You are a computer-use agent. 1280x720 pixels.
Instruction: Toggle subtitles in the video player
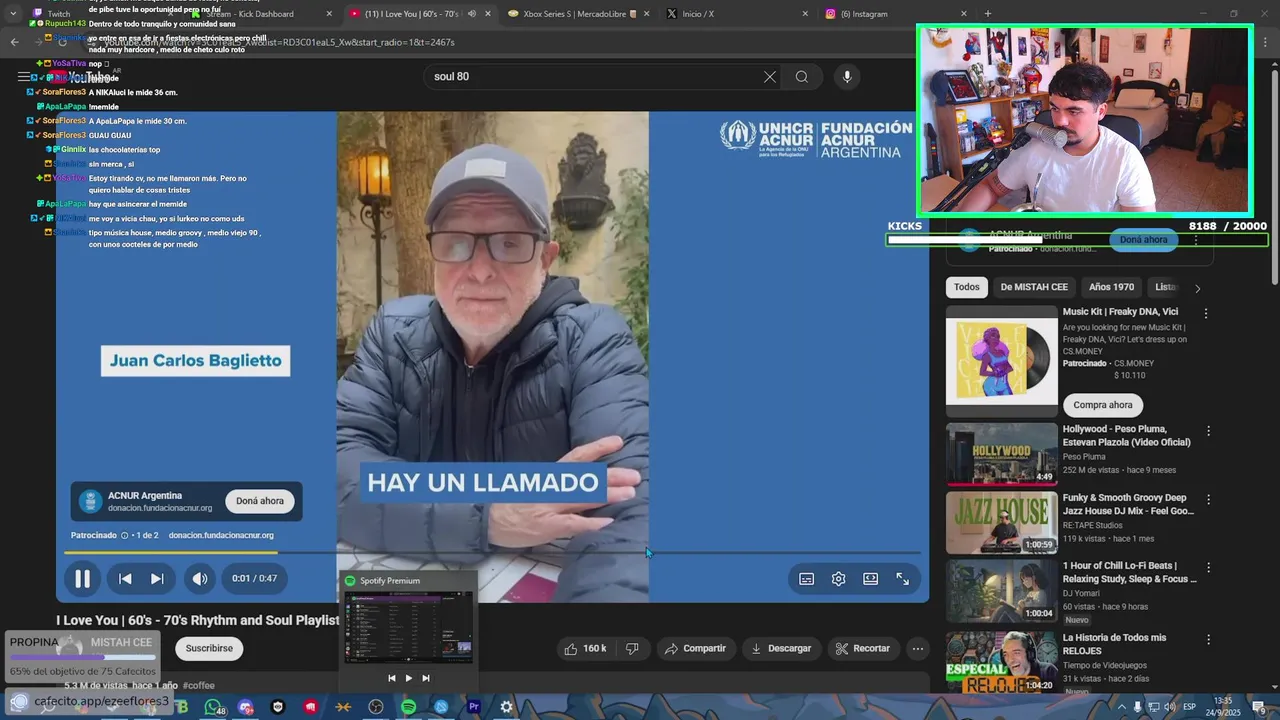click(x=806, y=579)
